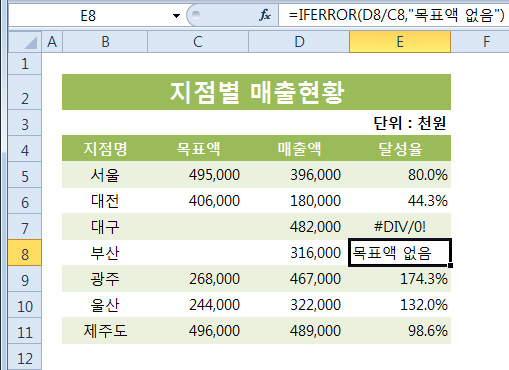Select row 4 header
The image size is (509, 370).
(25, 149)
